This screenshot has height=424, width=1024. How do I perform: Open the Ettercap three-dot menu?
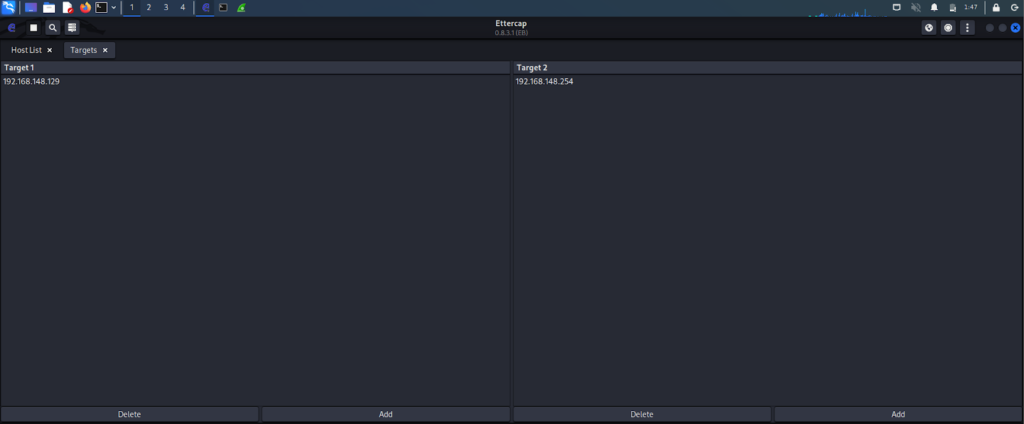pos(967,28)
